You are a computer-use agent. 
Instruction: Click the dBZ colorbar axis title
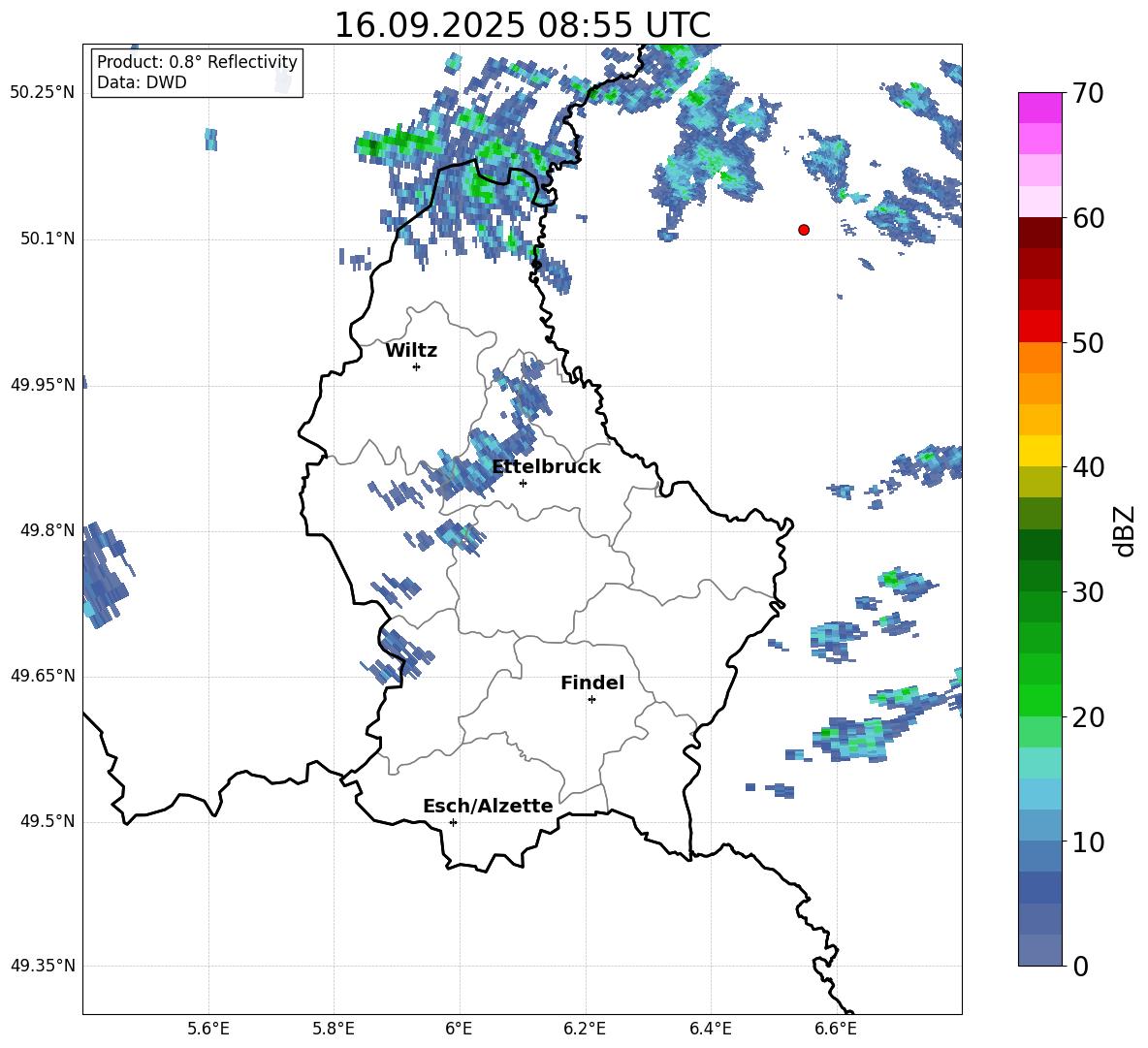(1124, 530)
